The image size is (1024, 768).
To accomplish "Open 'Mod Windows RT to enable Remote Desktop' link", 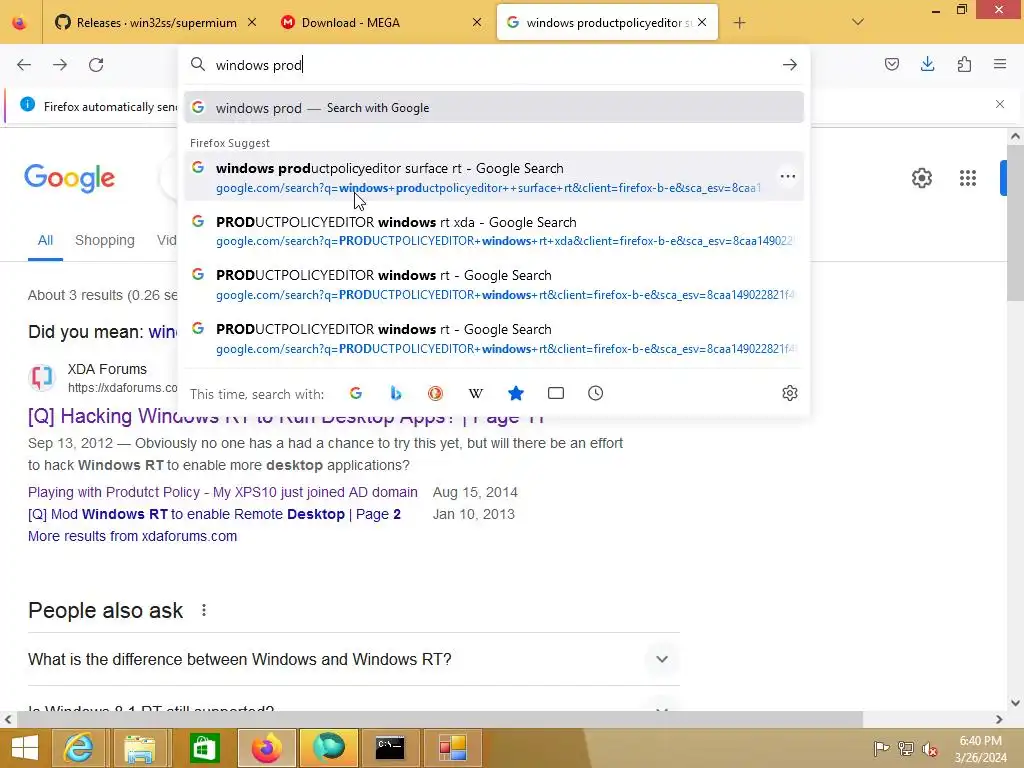I will (x=214, y=515).
